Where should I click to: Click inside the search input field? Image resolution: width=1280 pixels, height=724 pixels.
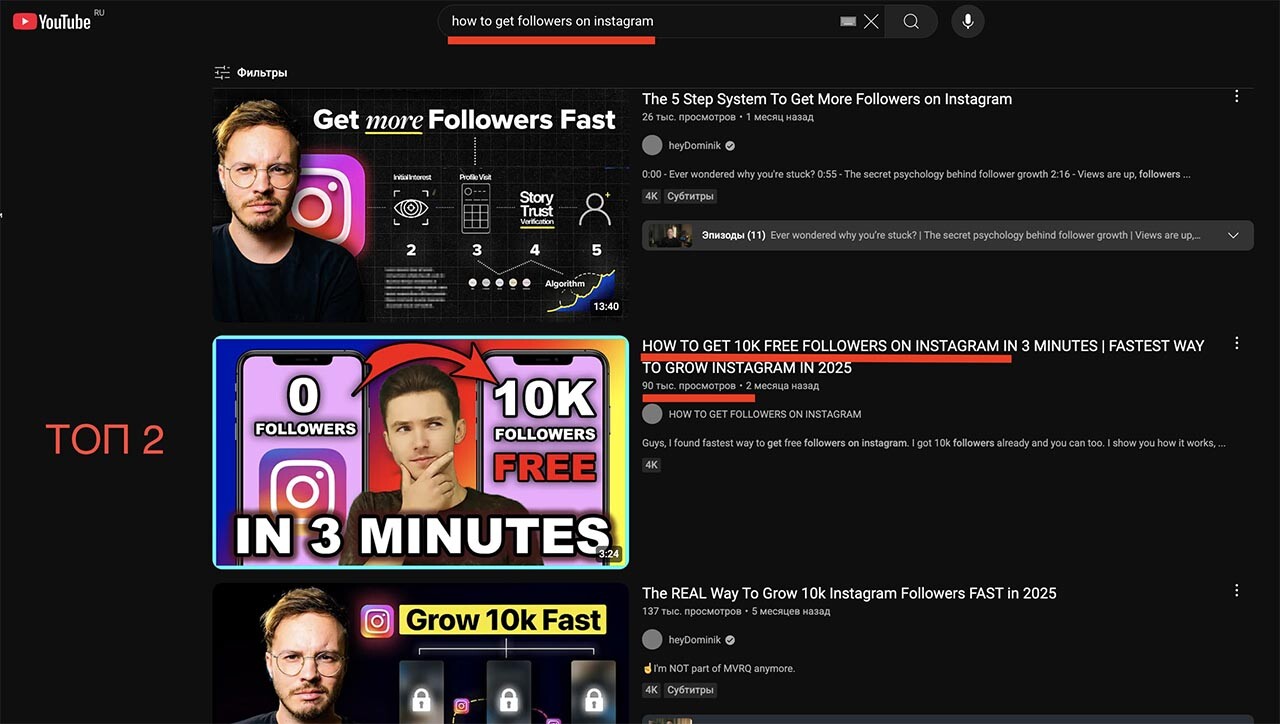640,21
